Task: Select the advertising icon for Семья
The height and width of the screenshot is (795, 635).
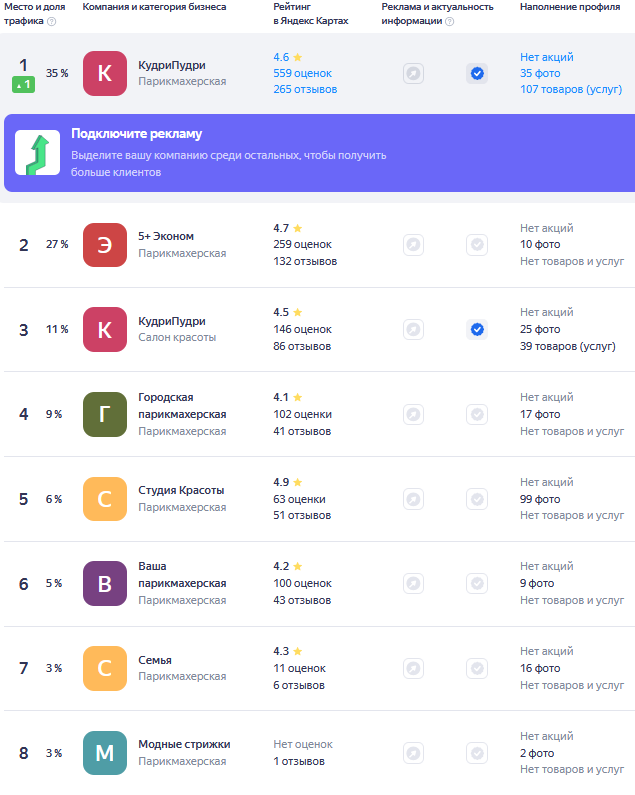Action: pos(413,668)
